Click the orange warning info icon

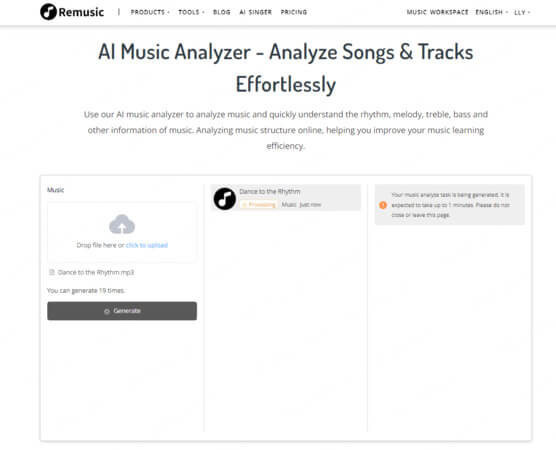[x=383, y=205]
